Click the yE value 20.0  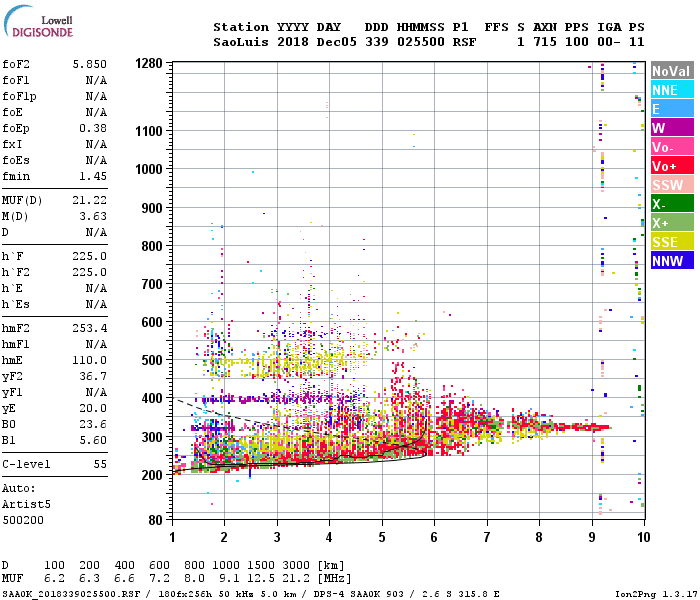coord(93,408)
